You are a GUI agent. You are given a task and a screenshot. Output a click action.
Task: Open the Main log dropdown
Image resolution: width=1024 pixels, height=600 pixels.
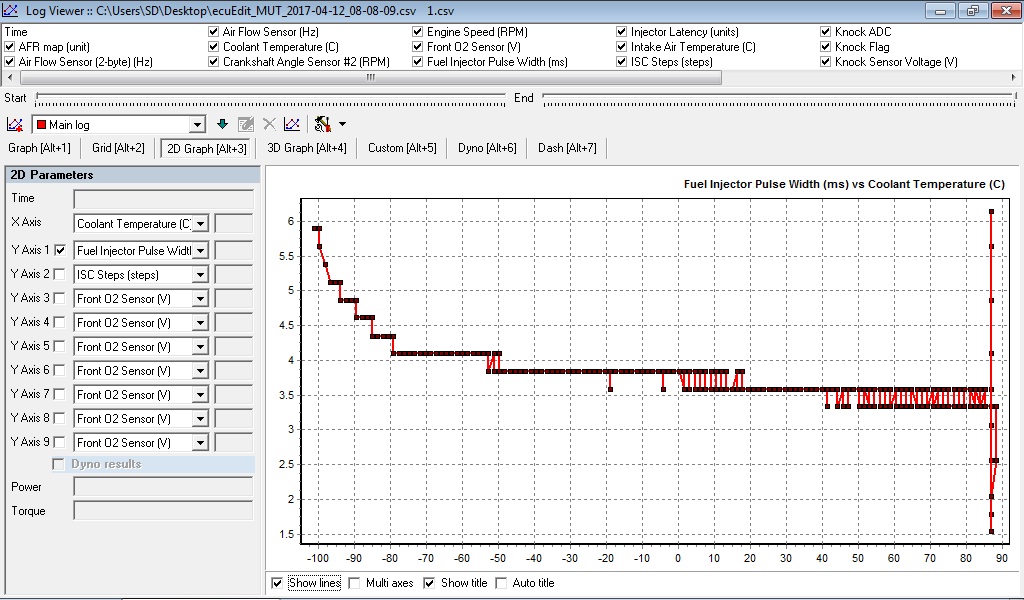[x=197, y=125]
